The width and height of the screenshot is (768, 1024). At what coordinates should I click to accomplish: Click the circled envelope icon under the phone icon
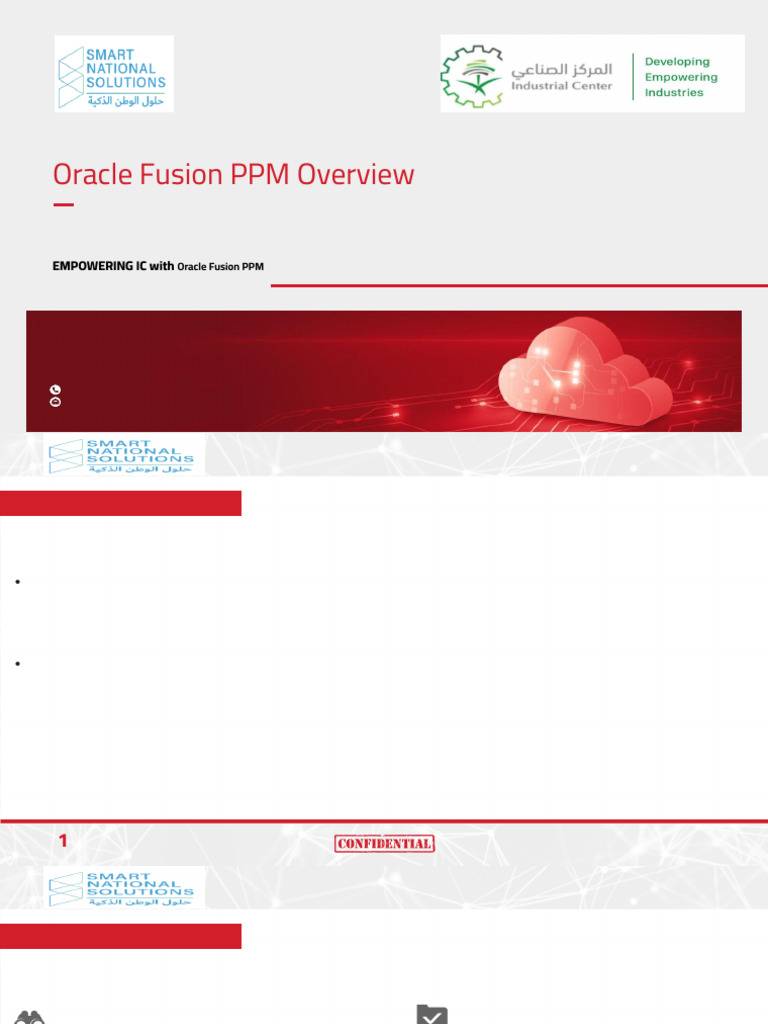[x=56, y=402]
